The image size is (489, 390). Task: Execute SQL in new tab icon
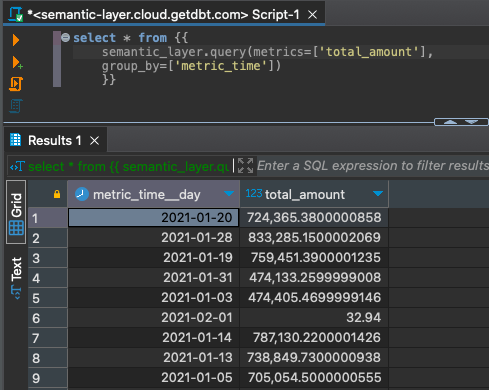(x=17, y=62)
